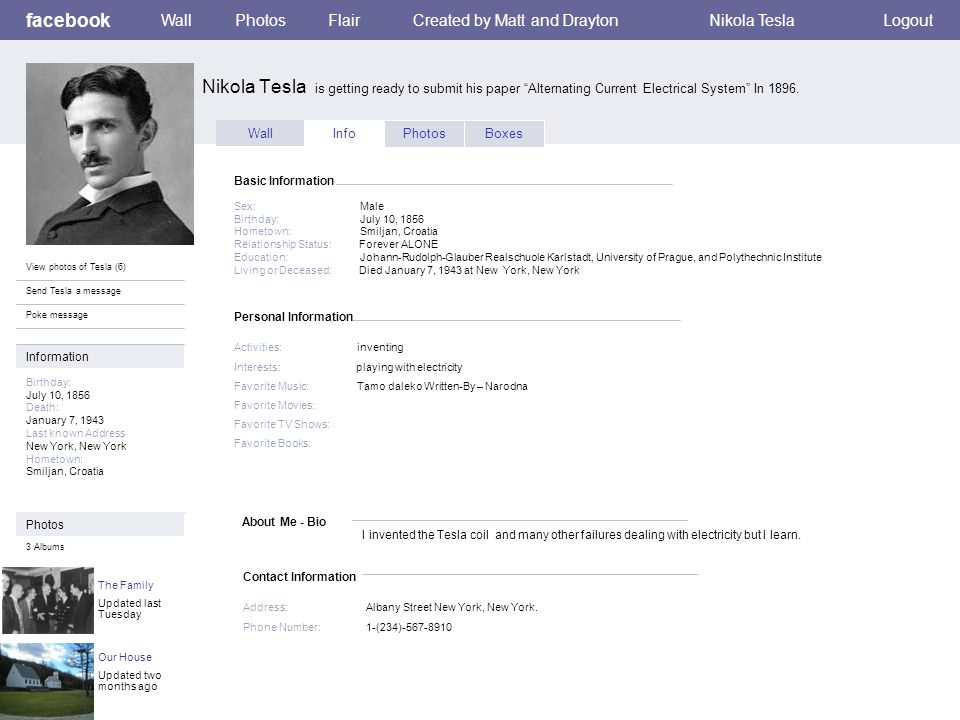Click 'January 7, 1943' in sidebar Information
960x720 pixels.
(x=65, y=420)
